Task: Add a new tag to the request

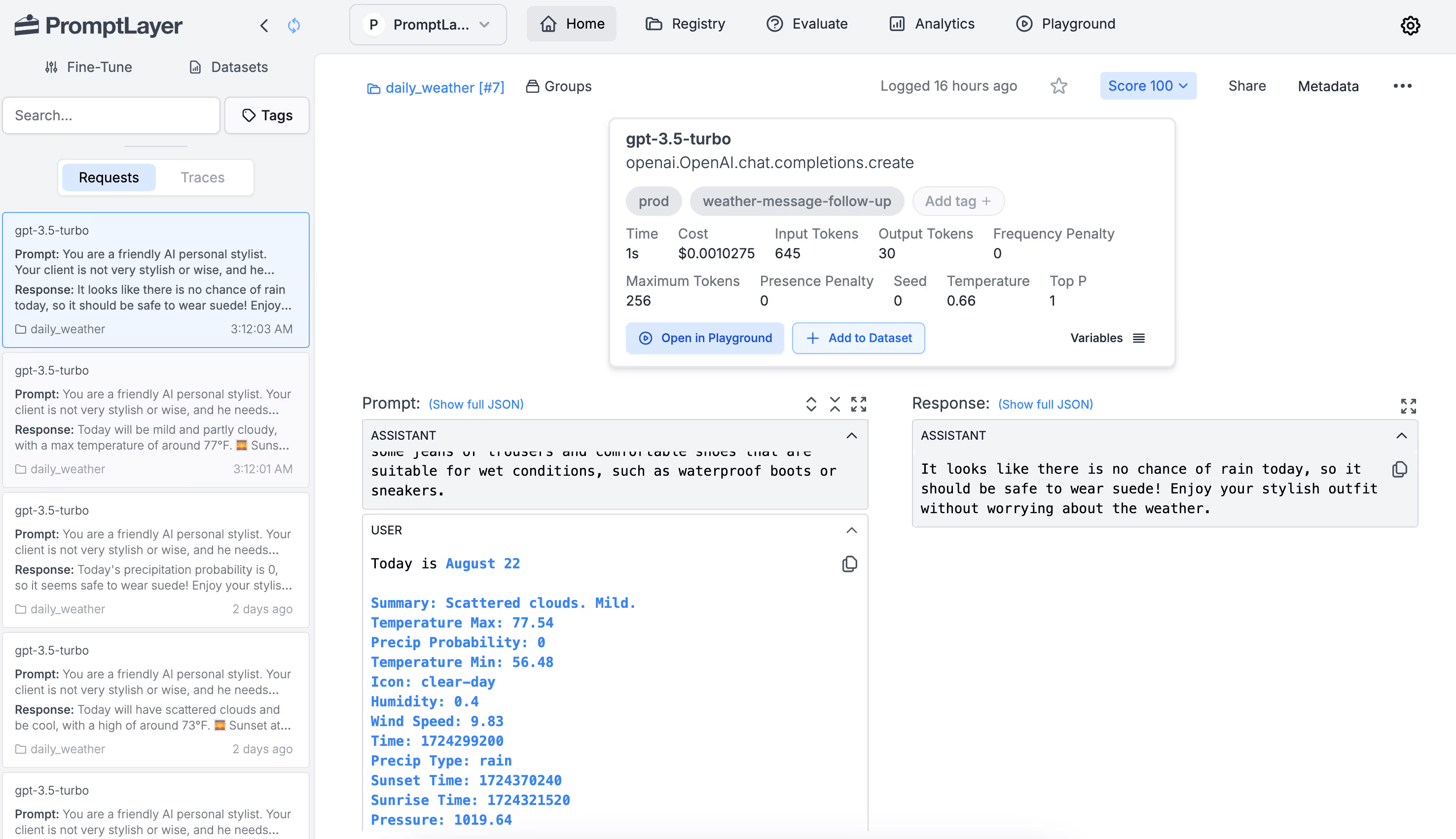Action: (957, 201)
